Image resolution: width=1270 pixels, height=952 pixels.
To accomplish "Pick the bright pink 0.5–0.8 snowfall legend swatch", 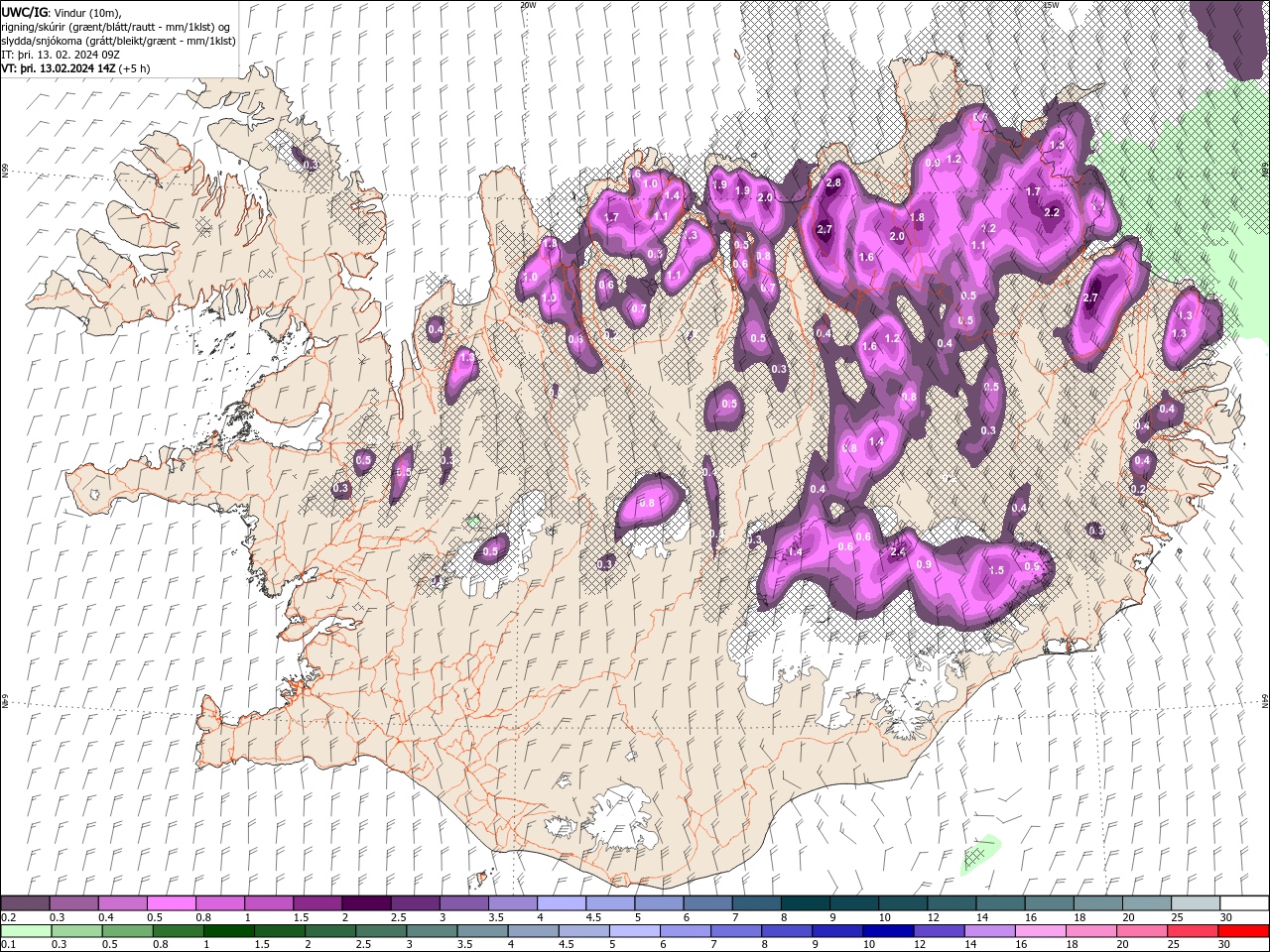I will pos(171,903).
